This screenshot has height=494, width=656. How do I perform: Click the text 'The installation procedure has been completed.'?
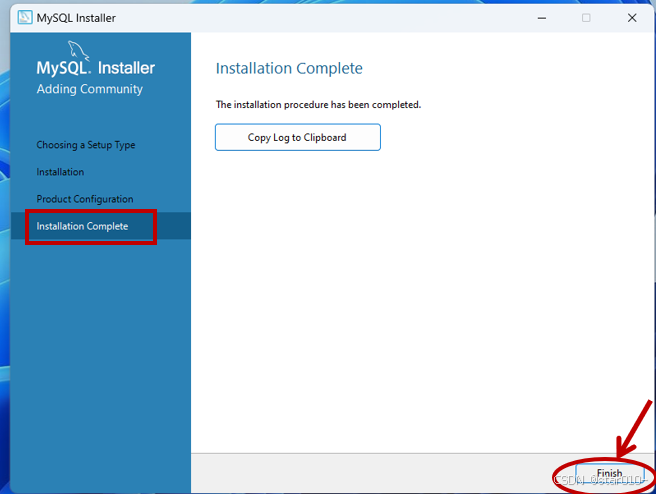(x=318, y=105)
